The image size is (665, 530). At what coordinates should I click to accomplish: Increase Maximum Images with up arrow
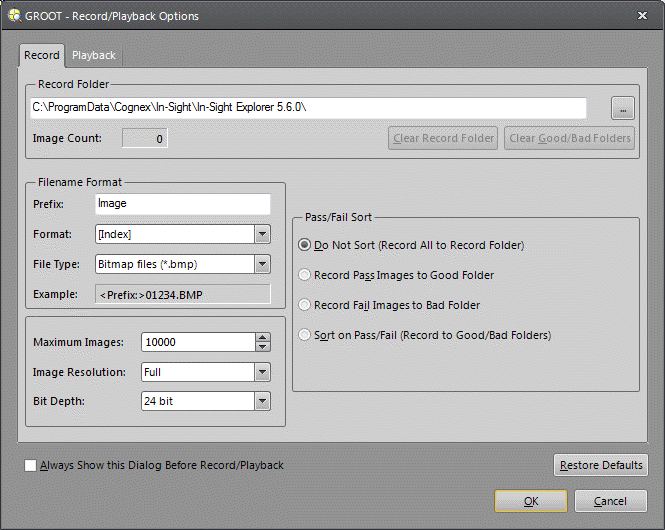(263, 337)
